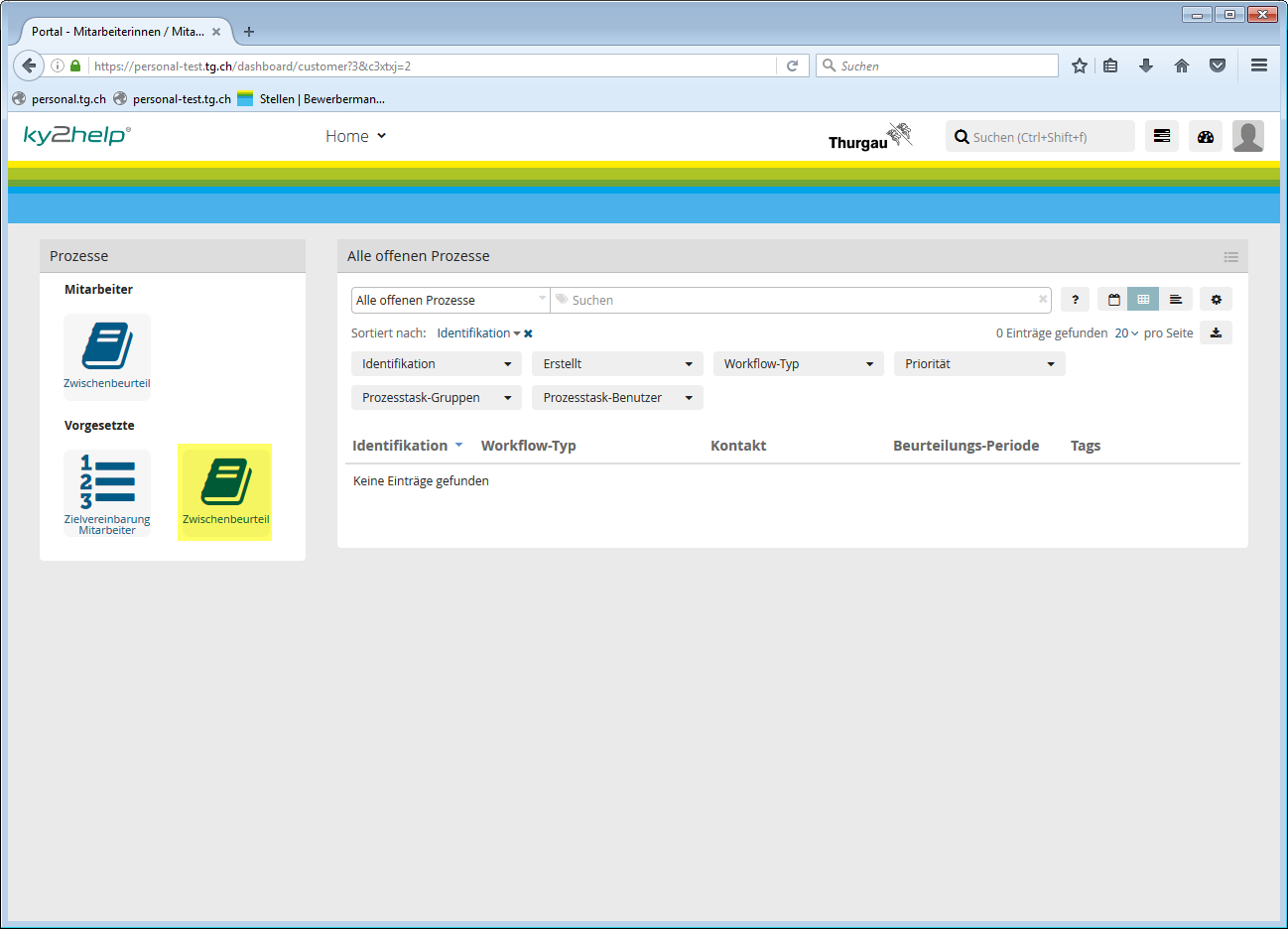The height and width of the screenshot is (929, 1288).
Task: Open the Identifikation filter dropdown
Action: [x=437, y=364]
